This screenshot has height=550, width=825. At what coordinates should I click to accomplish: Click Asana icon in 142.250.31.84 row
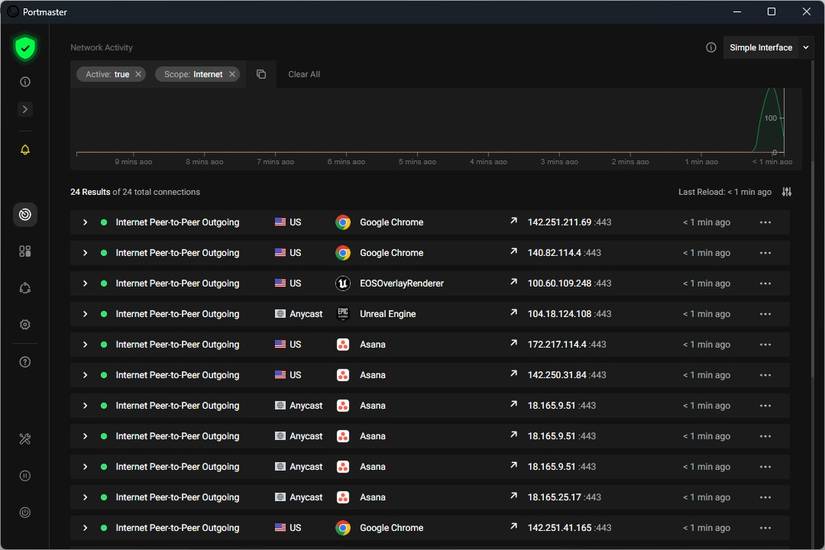coord(343,375)
